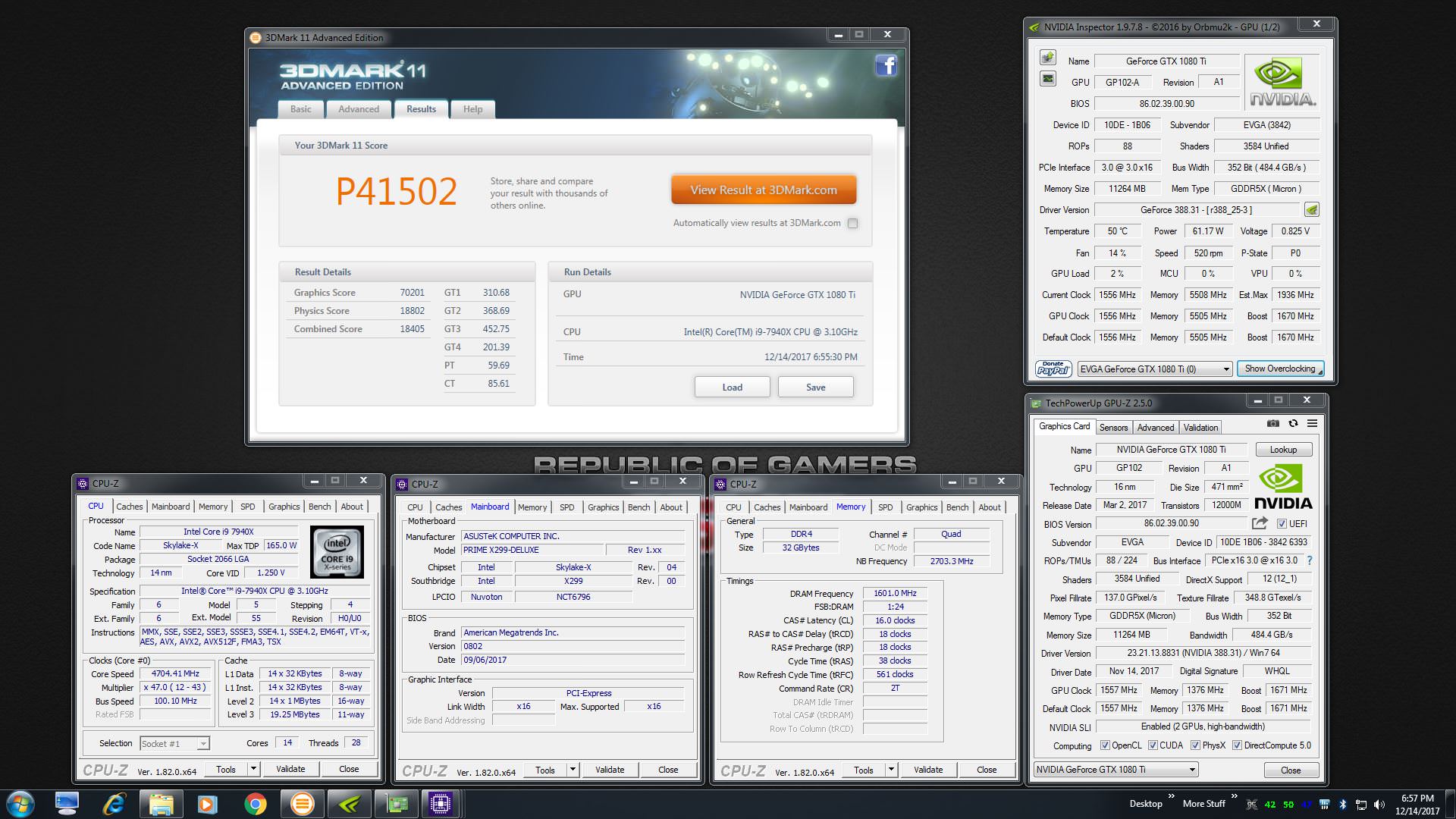
Task: Click the top-left tool icon in NVIDIA Inspector
Action: [x=1047, y=58]
